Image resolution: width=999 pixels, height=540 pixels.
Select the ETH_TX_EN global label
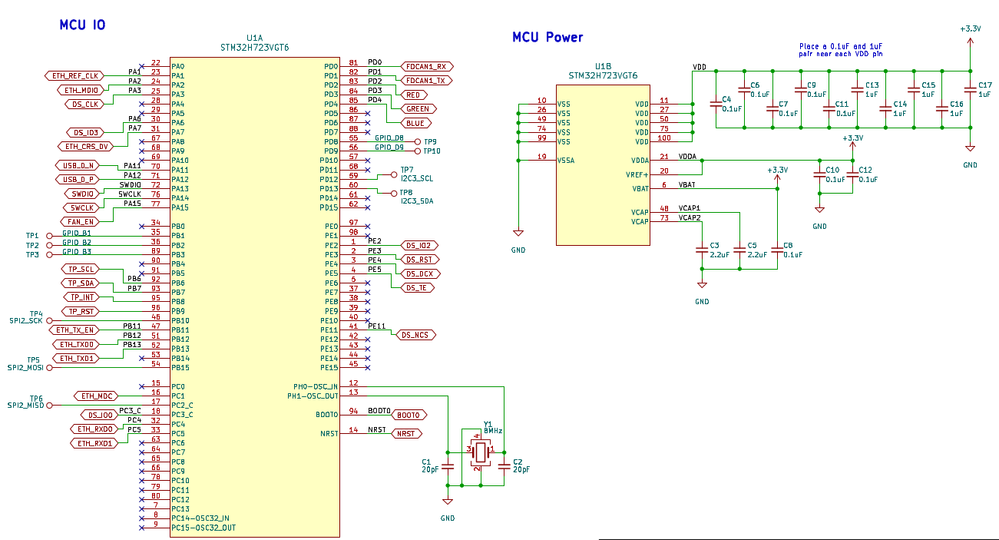click(75, 330)
